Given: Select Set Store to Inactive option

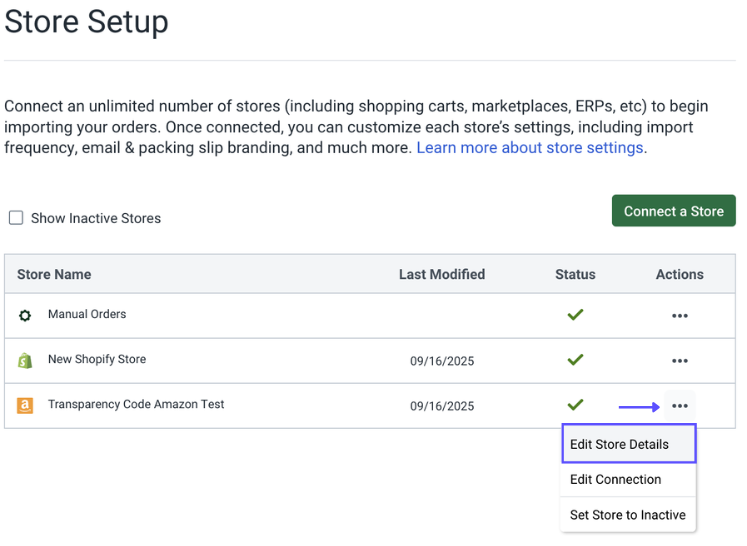Looking at the screenshot, I should (629, 515).
